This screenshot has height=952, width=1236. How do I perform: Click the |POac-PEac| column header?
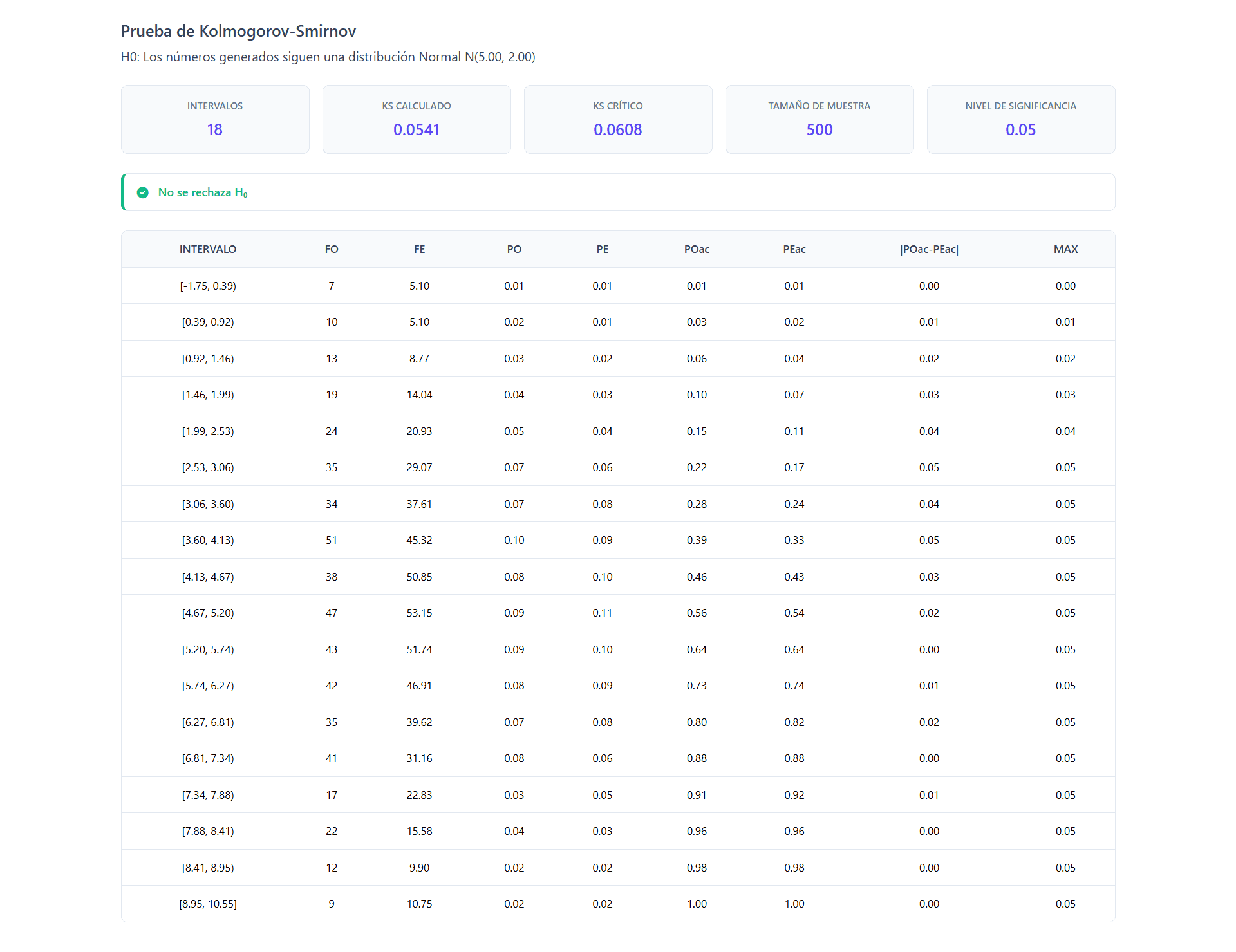(929, 249)
